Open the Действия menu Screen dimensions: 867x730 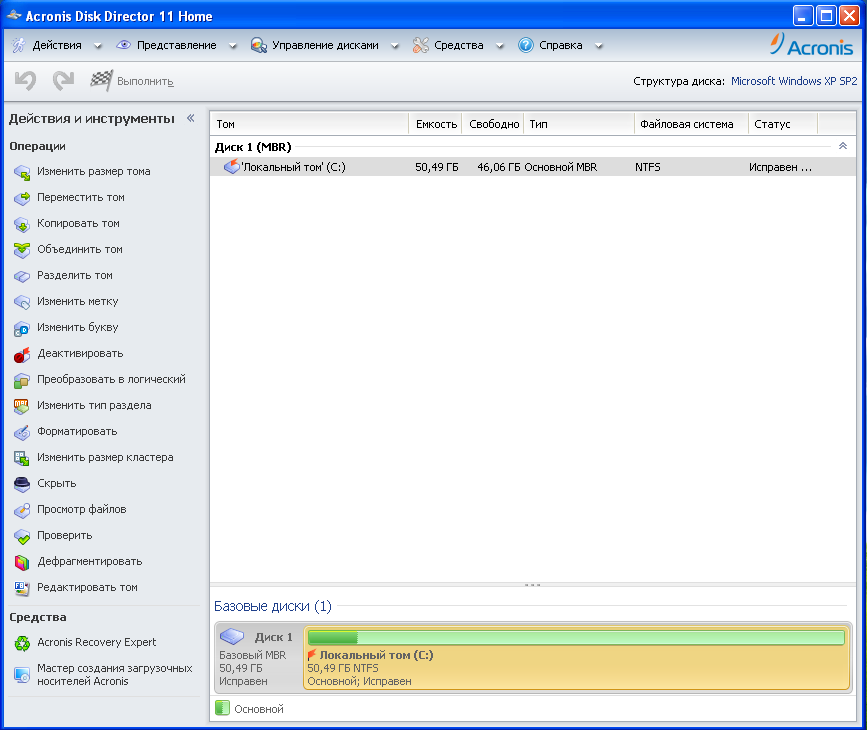point(57,45)
